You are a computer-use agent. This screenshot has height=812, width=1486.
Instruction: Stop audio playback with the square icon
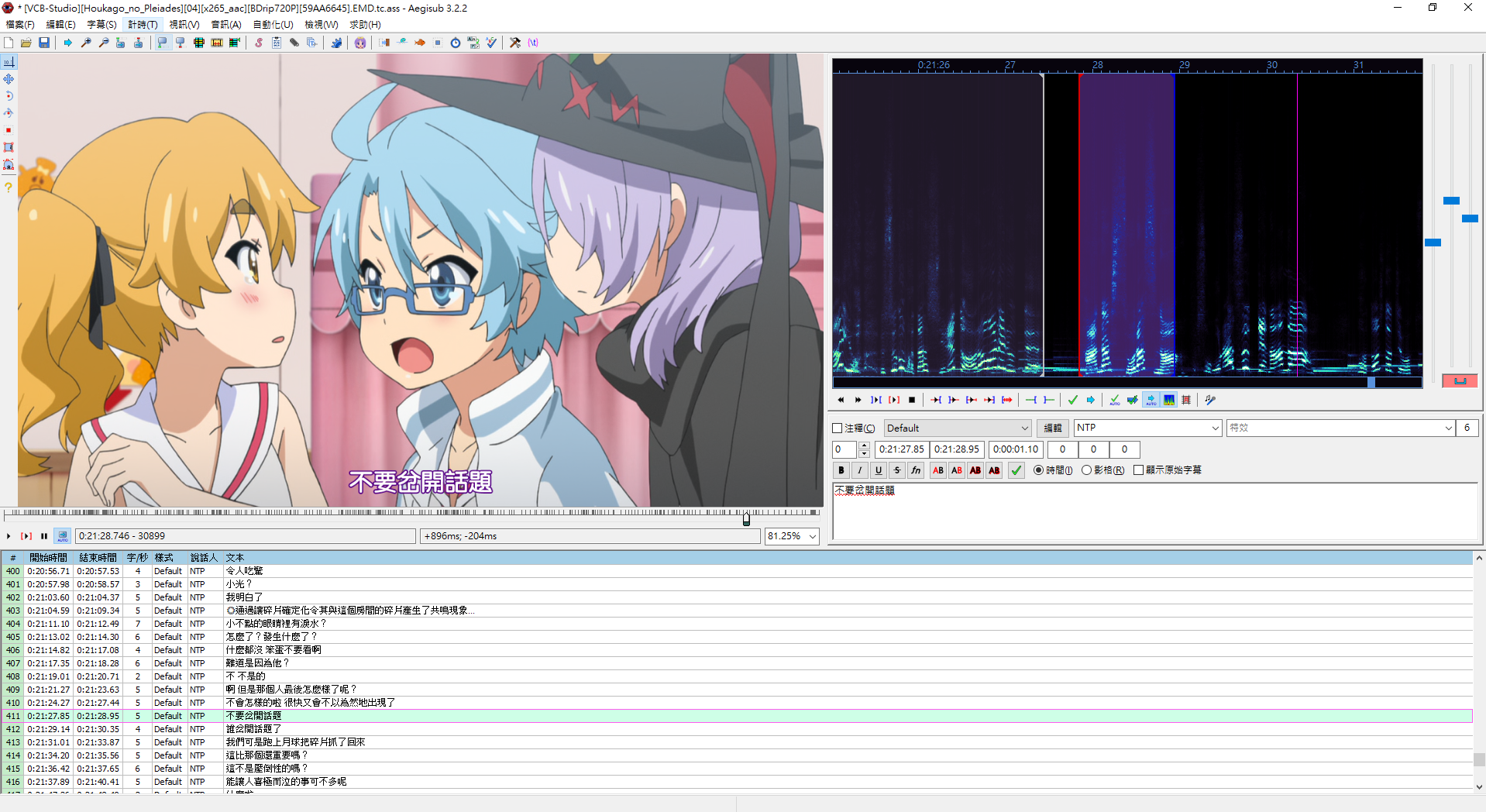(912, 400)
